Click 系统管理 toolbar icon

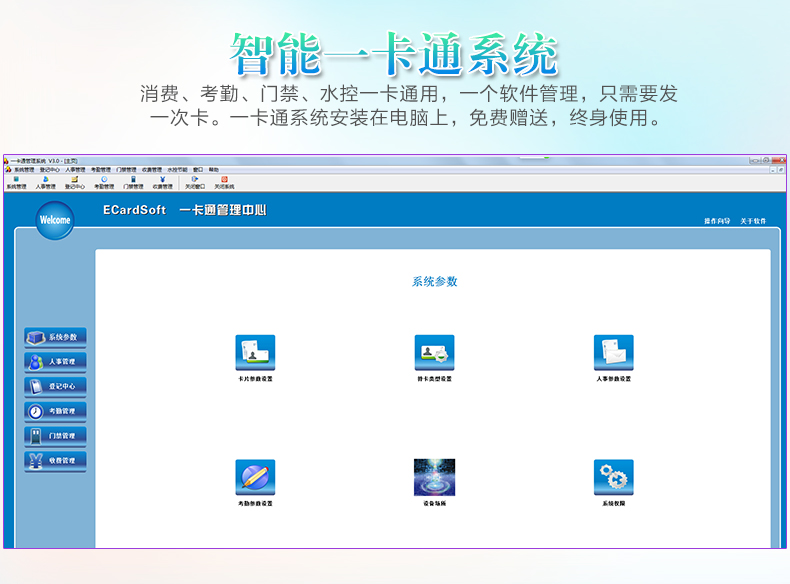pyautogui.click(x=17, y=182)
